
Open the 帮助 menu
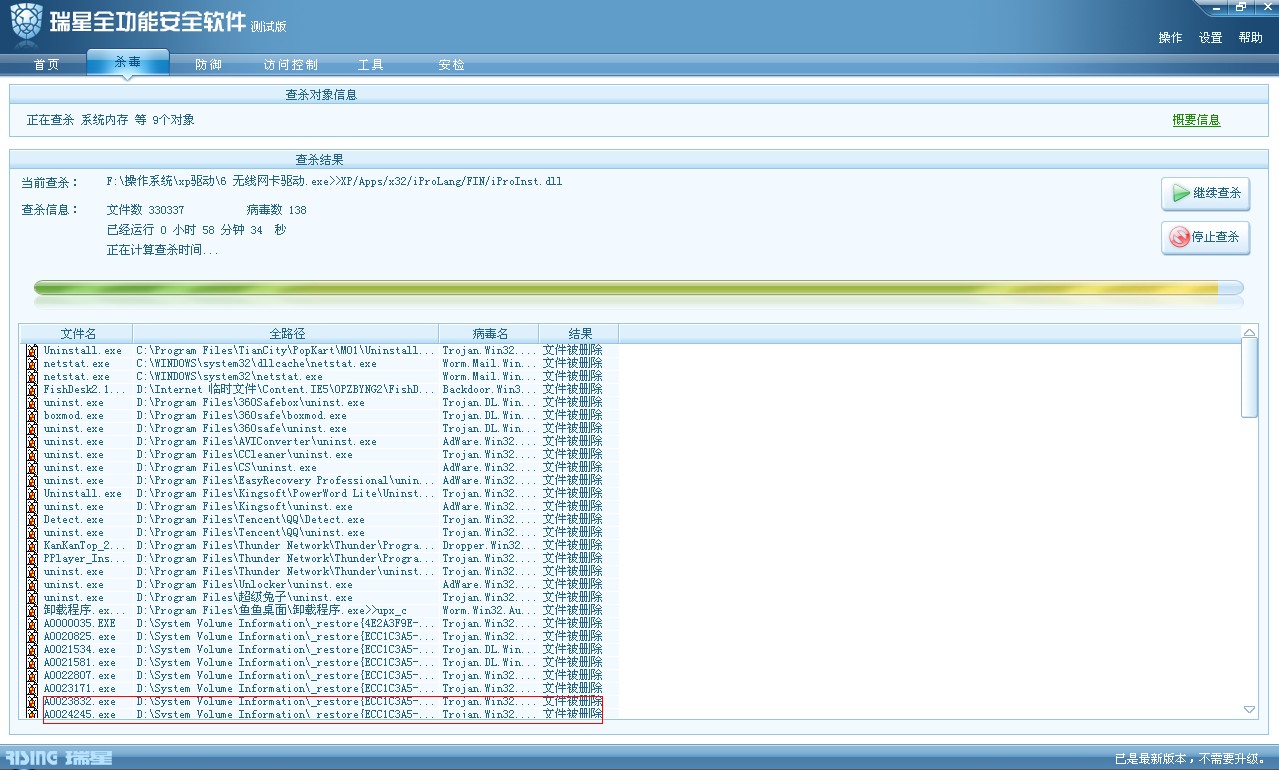point(1251,38)
